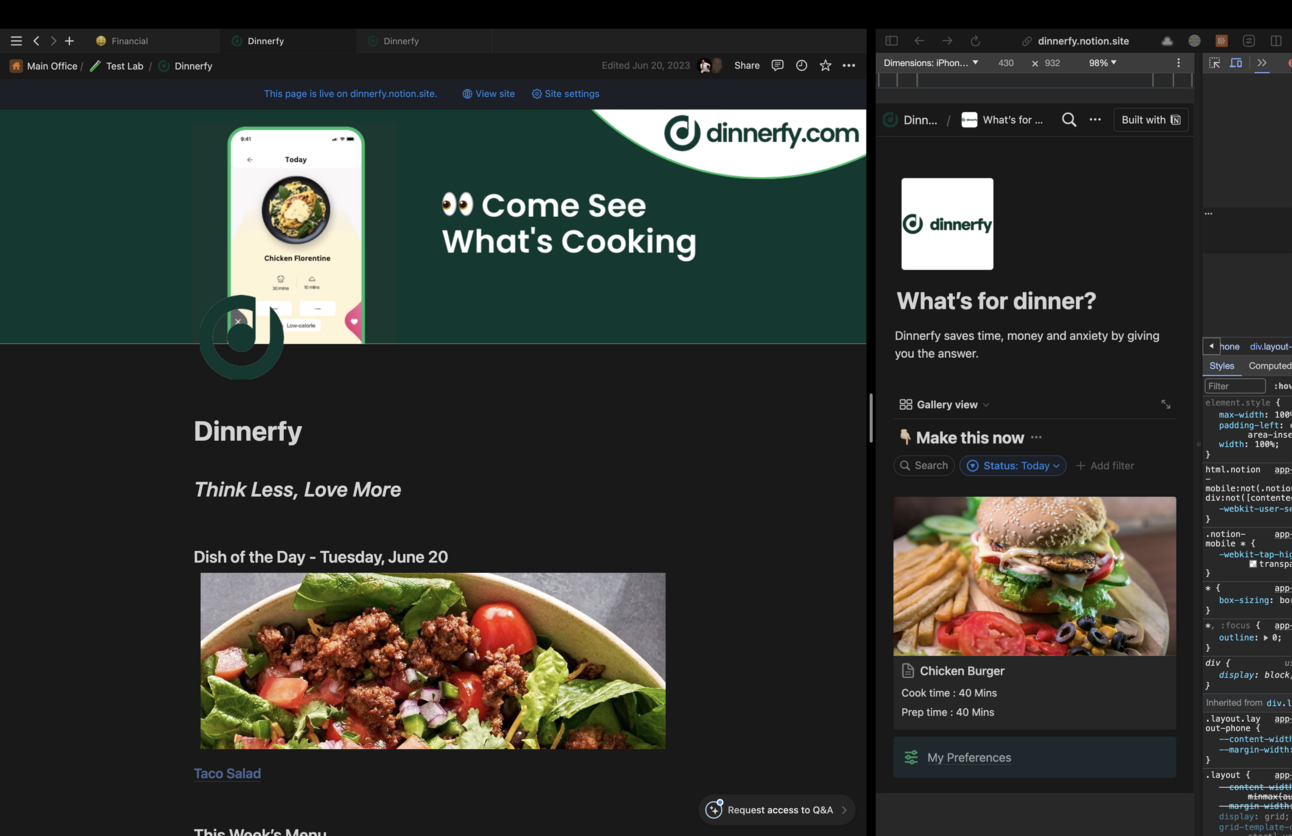
Task: Click the dinnerfy.com cover banner image
Action: click(433, 227)
